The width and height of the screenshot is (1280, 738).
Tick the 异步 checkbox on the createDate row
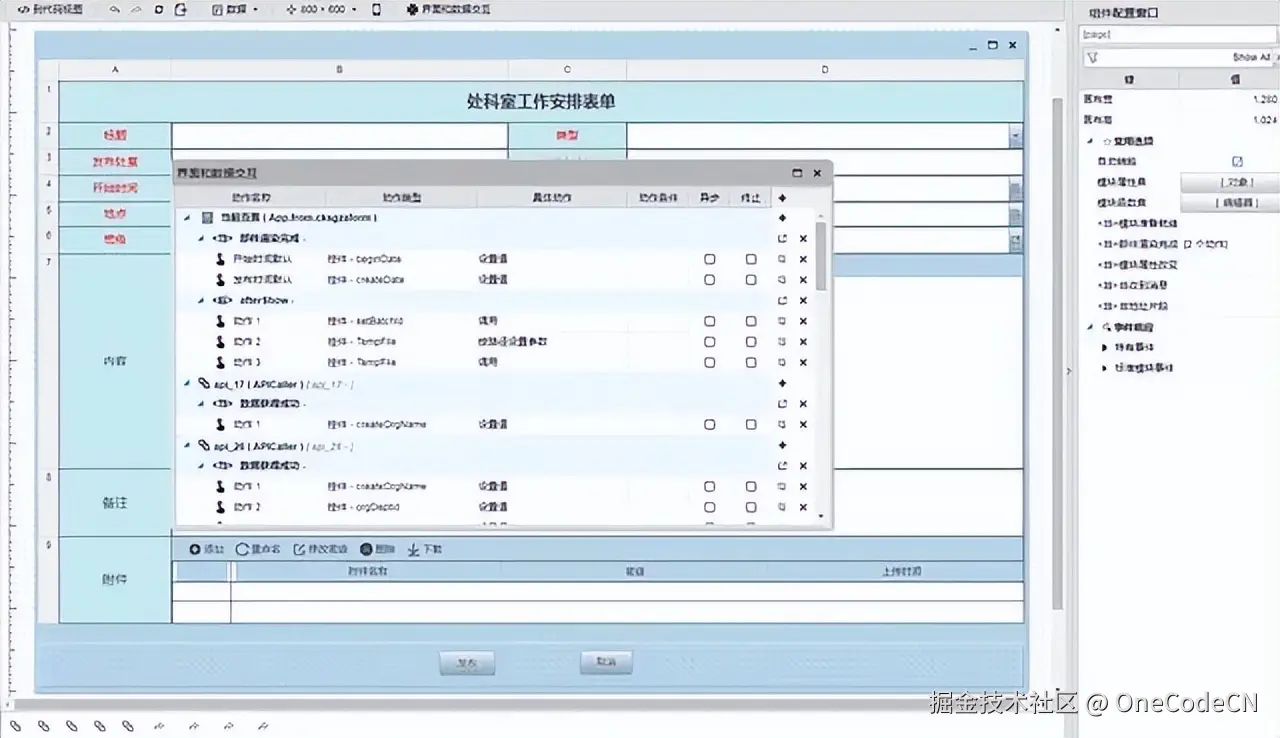point(709,280)
